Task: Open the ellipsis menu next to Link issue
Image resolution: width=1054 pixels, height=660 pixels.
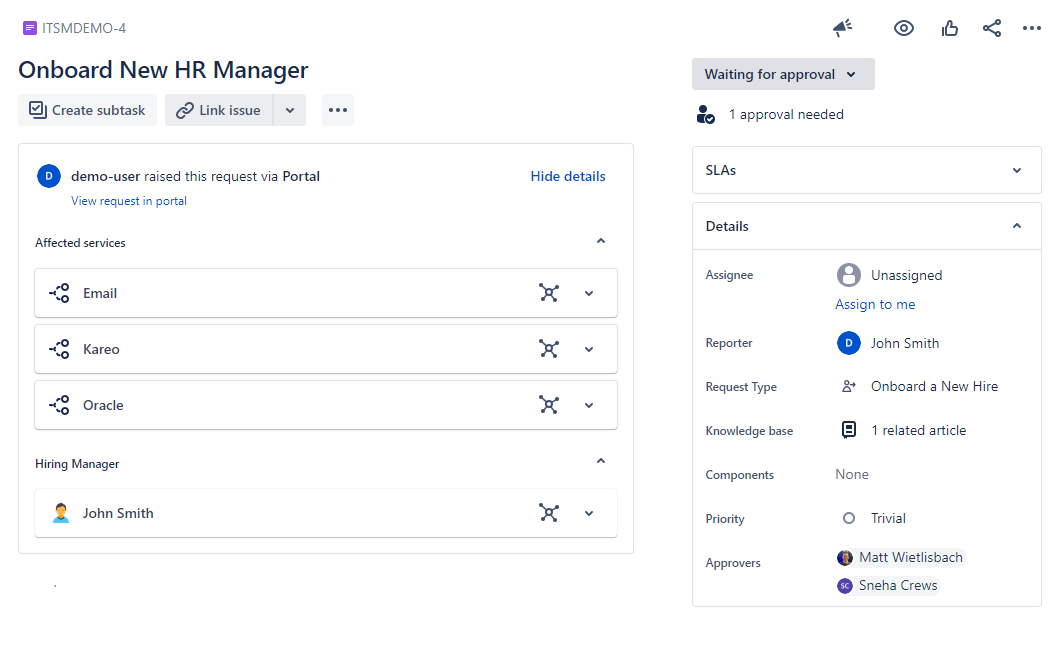Action: (x=337, y=110)
